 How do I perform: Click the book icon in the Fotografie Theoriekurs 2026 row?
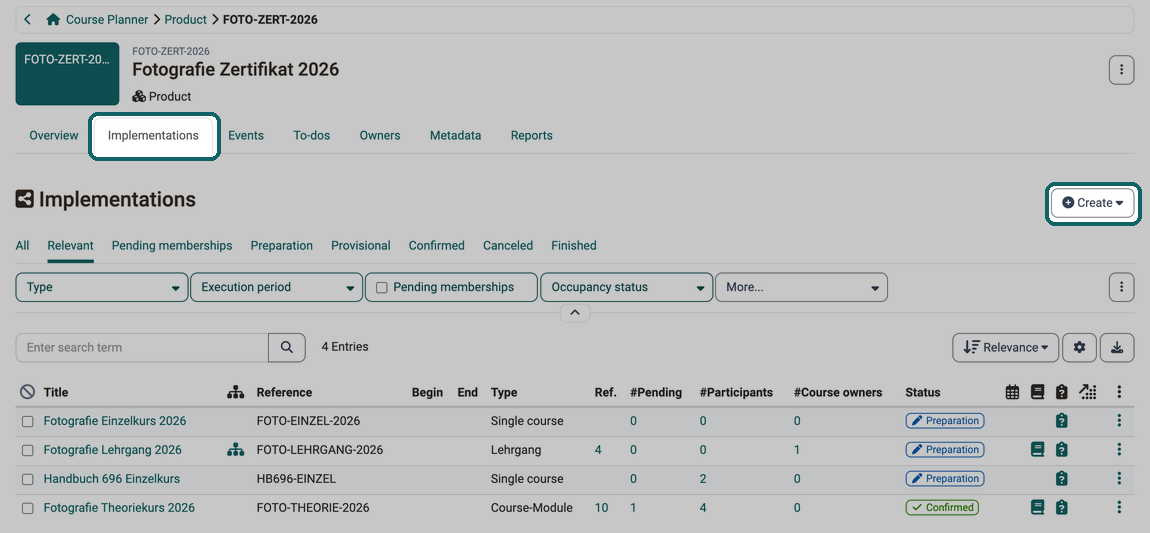coord(1037,507)
